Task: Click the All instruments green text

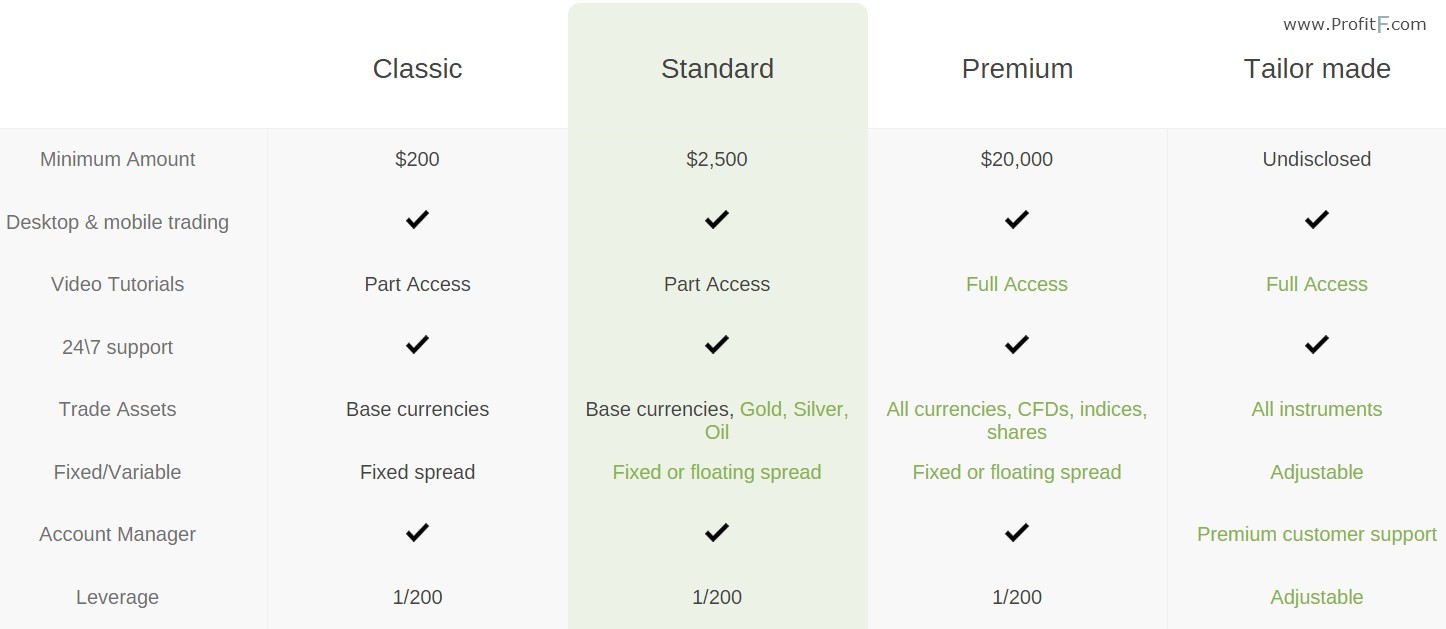Action: [1317, 409]
